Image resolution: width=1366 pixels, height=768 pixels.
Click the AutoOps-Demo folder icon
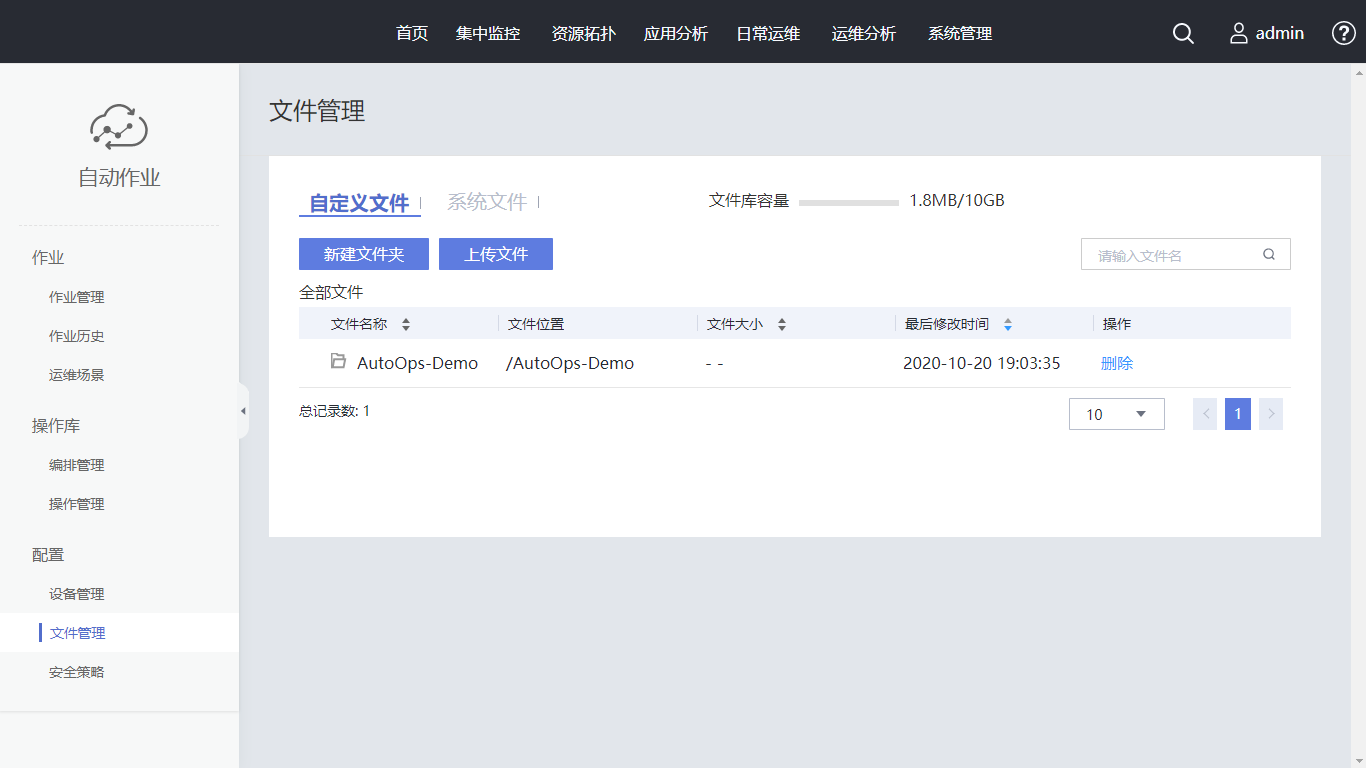pyautogui.click(x=338, y=361)
